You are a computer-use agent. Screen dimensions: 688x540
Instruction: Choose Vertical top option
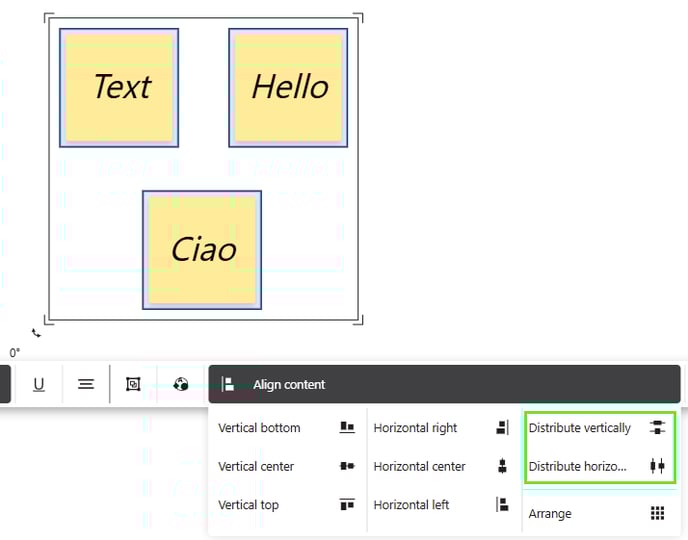tap(287, 505)
